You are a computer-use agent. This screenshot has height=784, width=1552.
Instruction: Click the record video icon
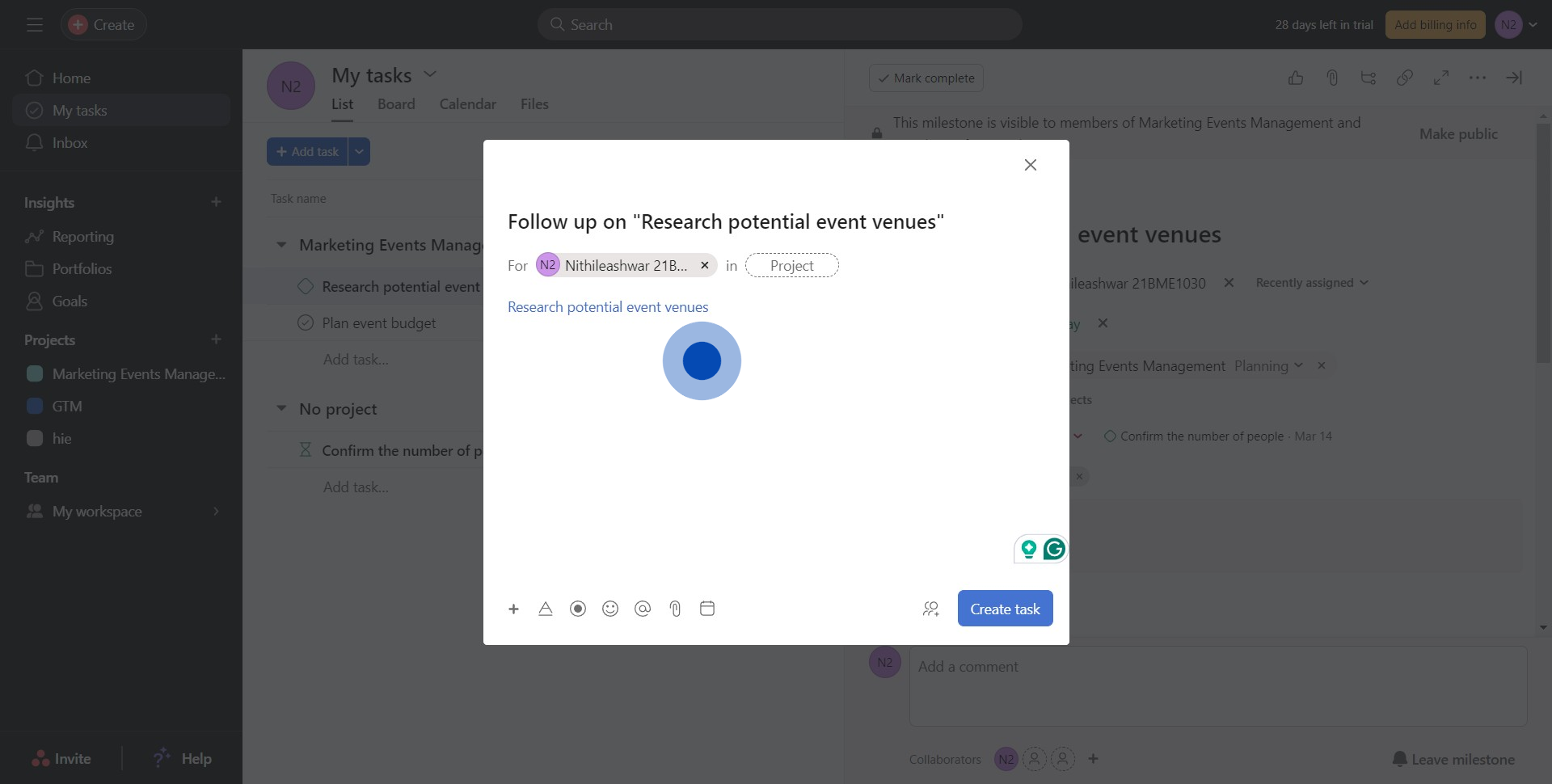(x=578, y=609)
